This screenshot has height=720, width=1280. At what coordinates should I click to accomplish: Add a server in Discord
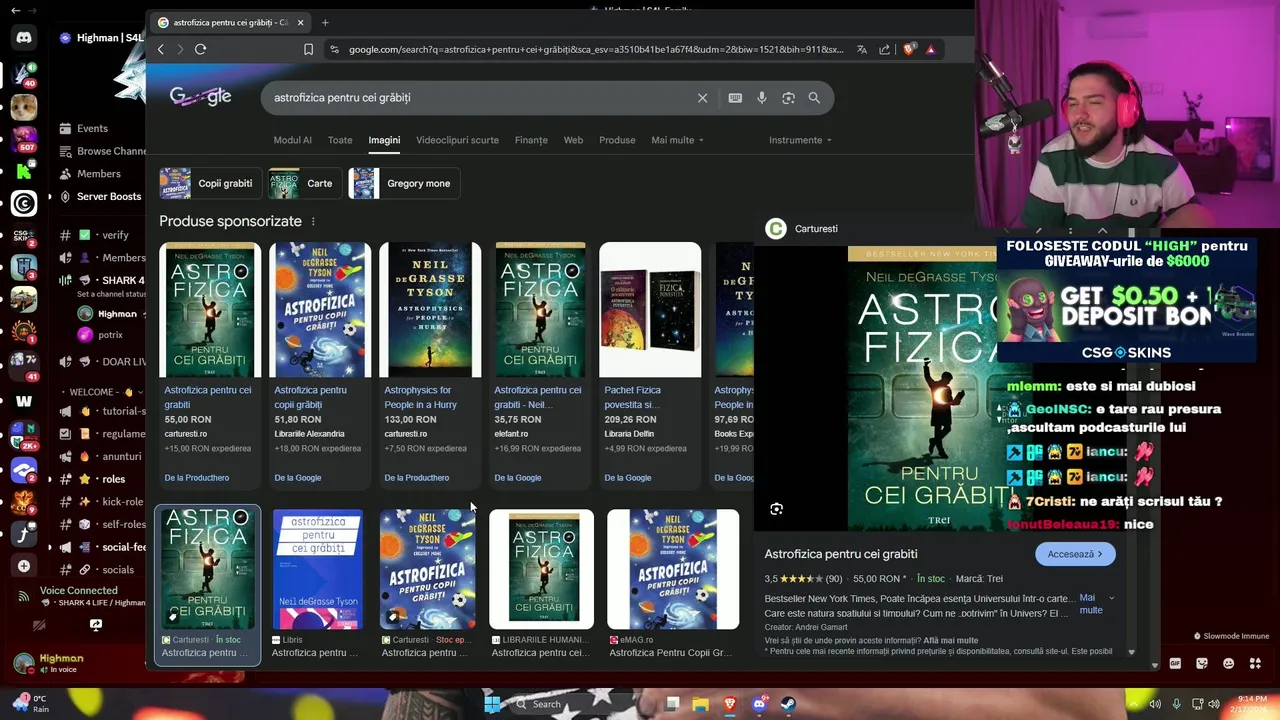[24, 566]
